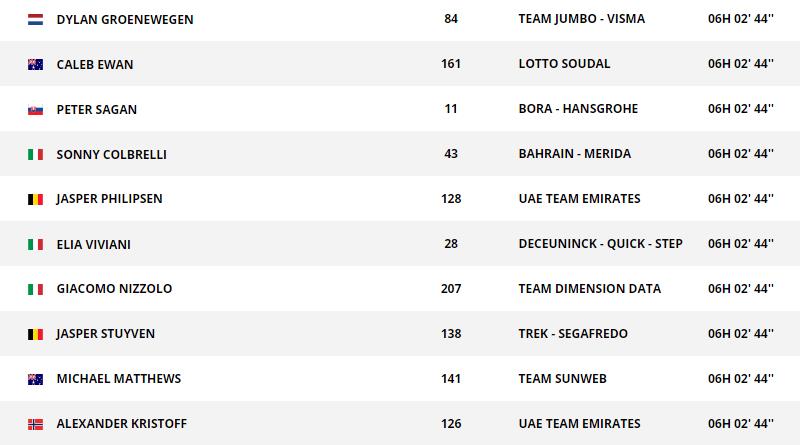Click the Norwegian flag beside Alexander Kristoff
The image size is (800, 445).
(x=35, y=424)
